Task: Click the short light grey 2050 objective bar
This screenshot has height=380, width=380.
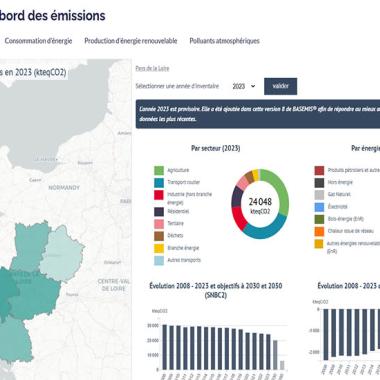Action: click(282, 365)
